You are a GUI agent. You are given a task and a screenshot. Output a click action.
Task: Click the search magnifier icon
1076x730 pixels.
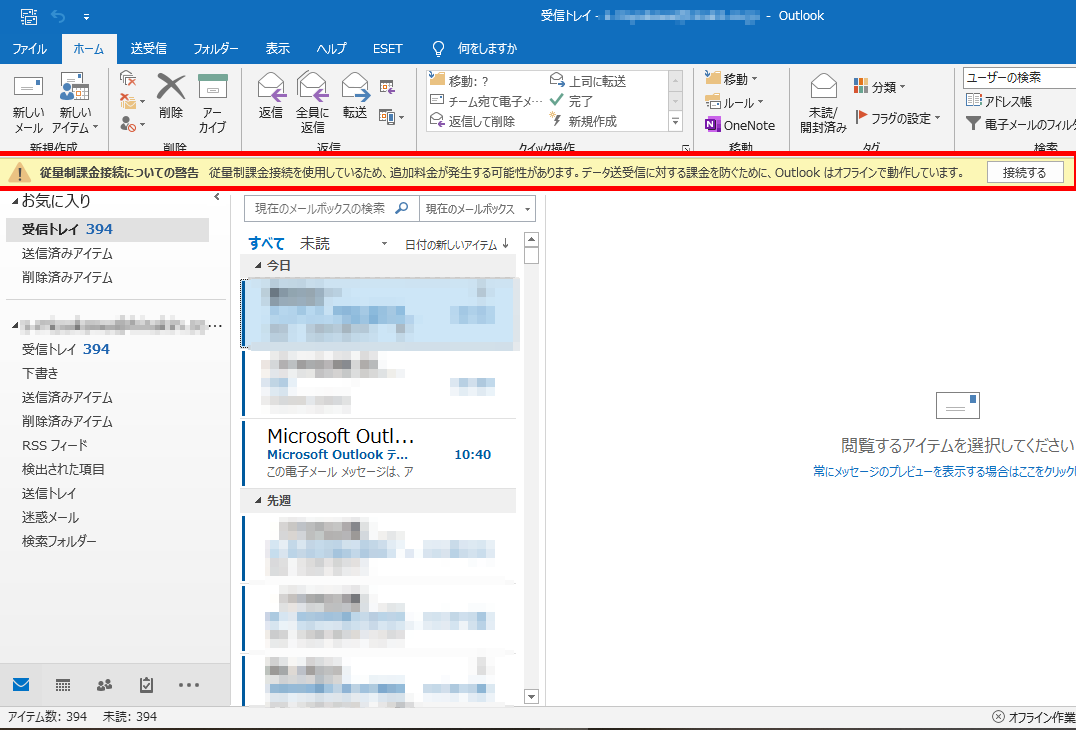click(402, 208)
